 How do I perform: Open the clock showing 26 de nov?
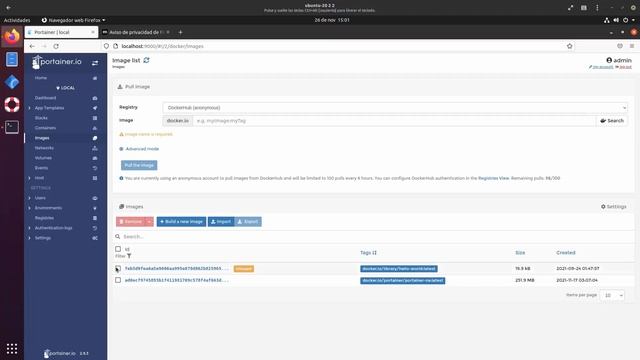click(x=331, y=20)
